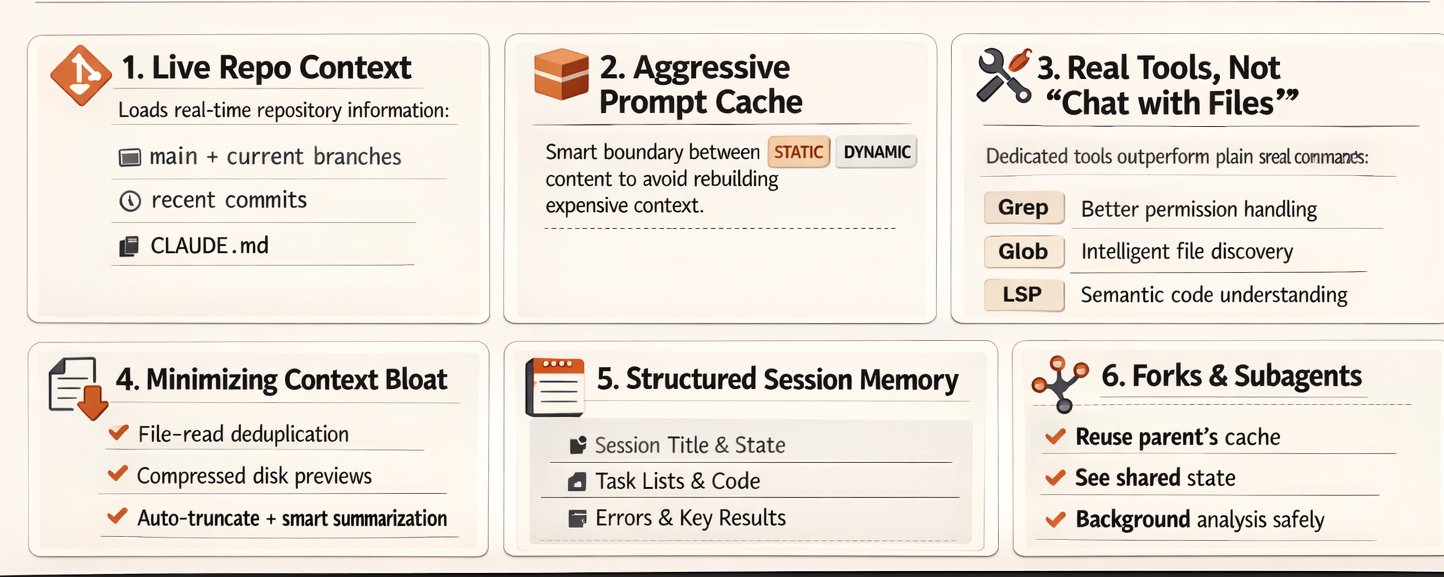Select the Errors & Key Results row

[751, 518]
